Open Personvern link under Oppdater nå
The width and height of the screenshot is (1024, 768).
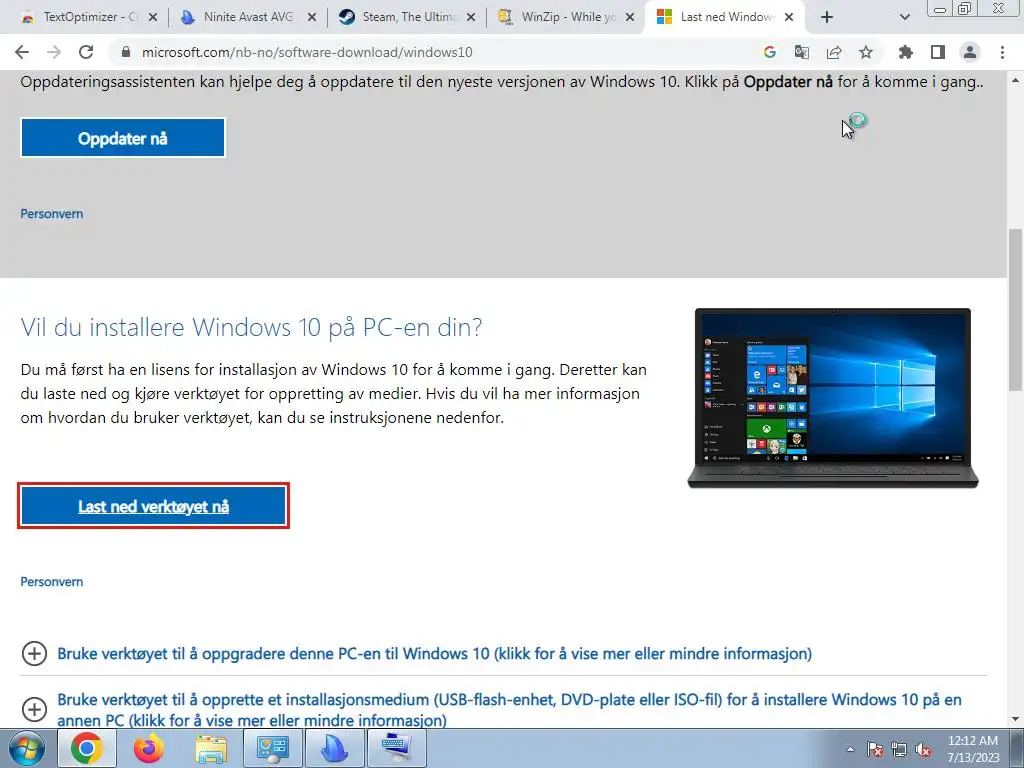(x=52, y=214)
